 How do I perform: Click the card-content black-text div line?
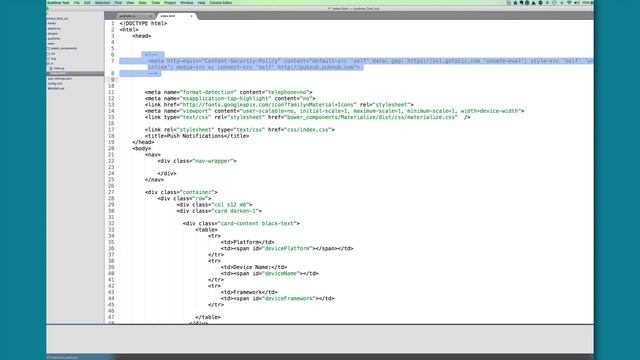pyautogui.click(x=241, y=223)
